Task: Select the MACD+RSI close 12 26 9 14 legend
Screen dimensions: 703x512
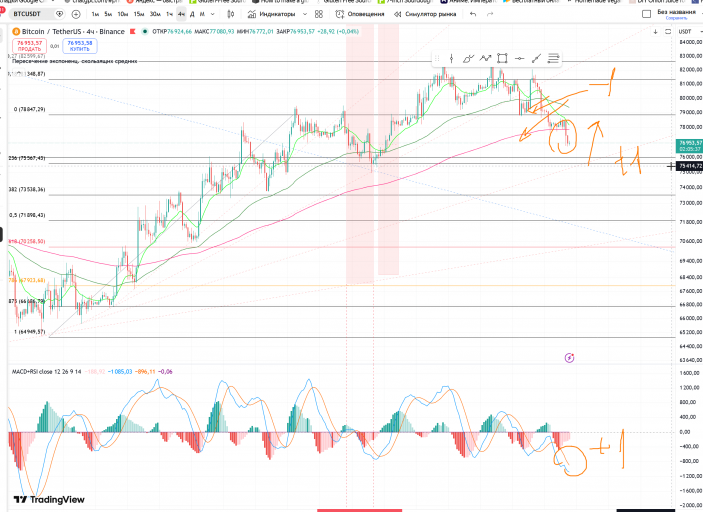Action: (x=47, y=372)
